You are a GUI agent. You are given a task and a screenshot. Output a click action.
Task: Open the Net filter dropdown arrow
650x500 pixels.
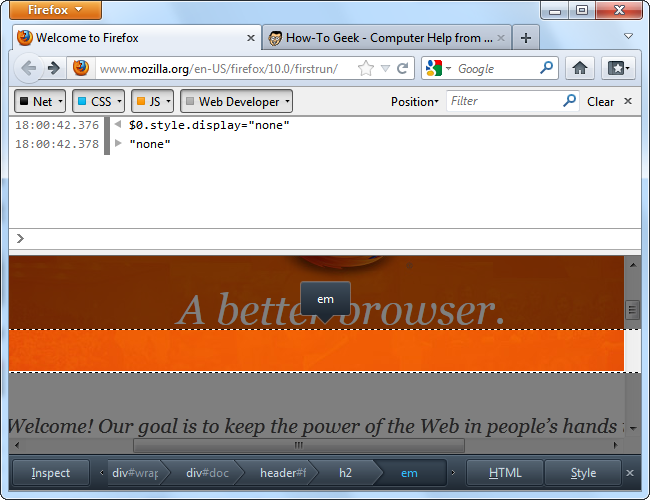(x=61, y=101)
